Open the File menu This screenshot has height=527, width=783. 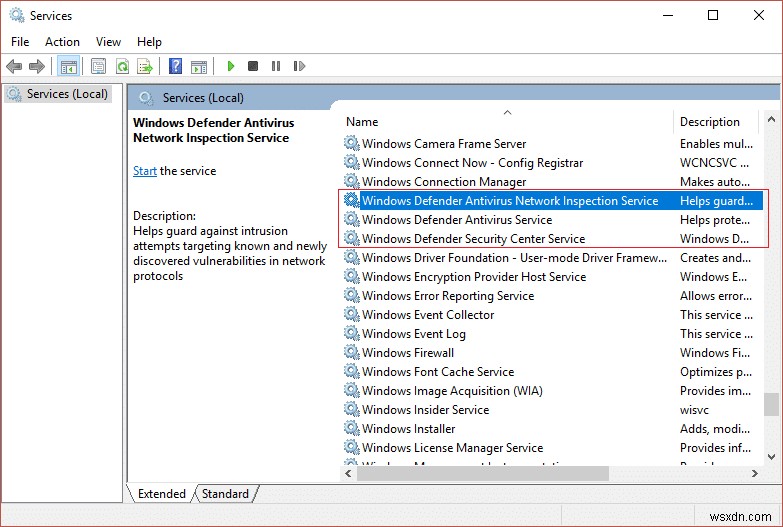[20, 42]
